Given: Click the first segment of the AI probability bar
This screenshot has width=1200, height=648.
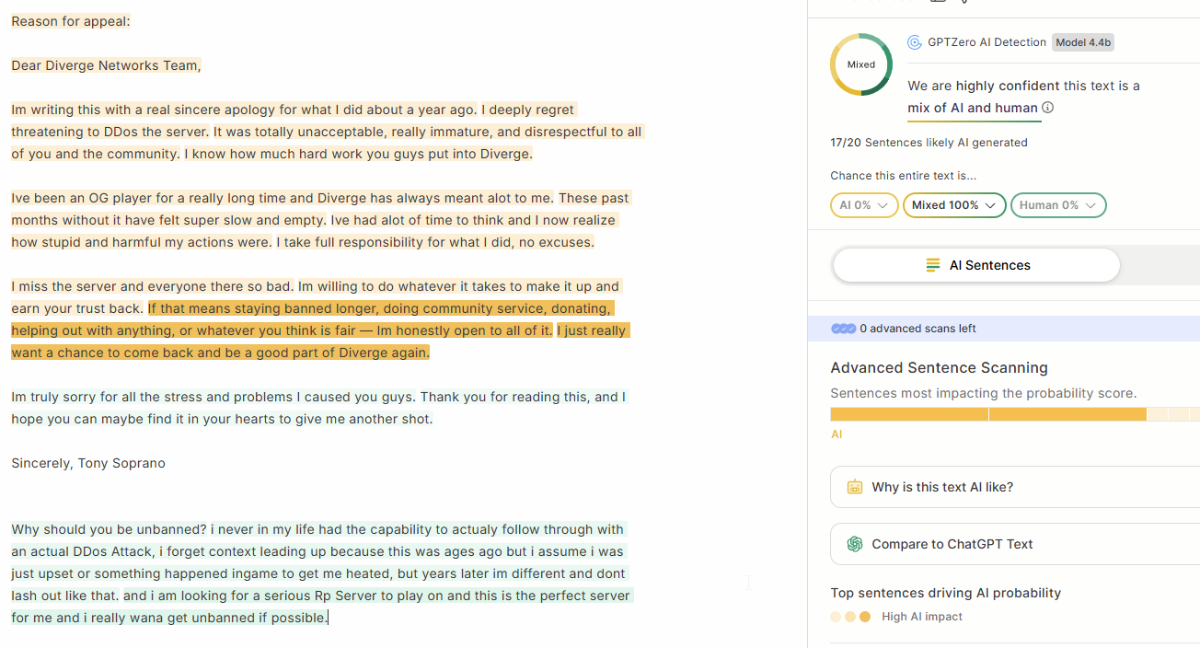Looking at the screenshot, I should click(x=909, y=414).
